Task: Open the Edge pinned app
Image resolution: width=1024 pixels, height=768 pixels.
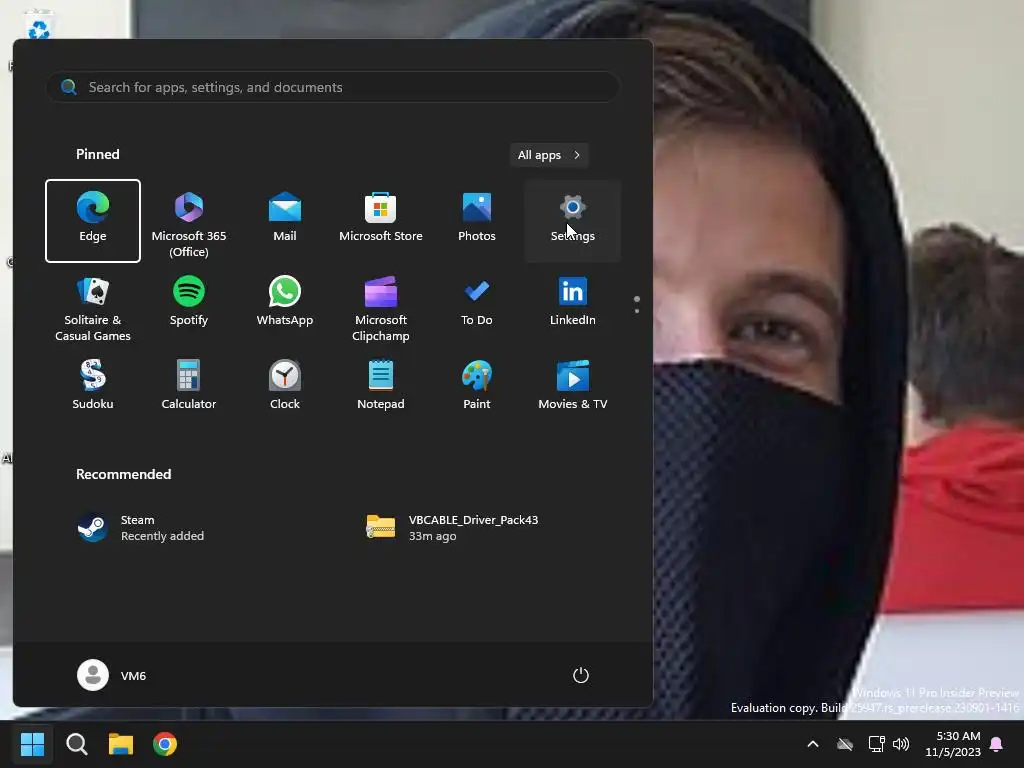Action: [x=93, y=221]
